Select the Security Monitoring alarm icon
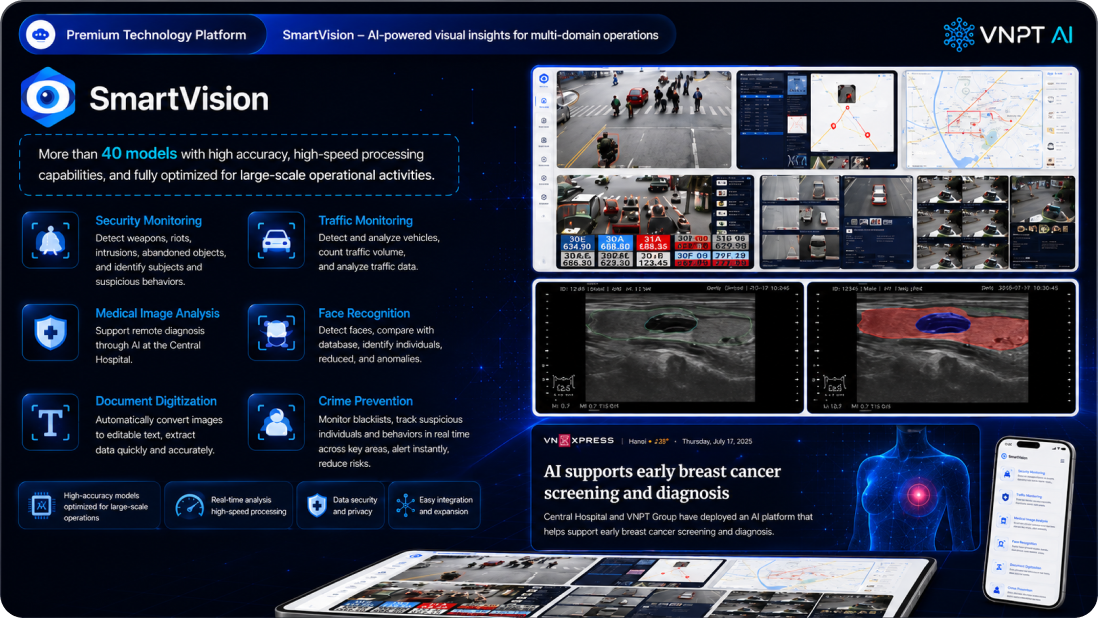The height and width of the screenshot is (618, 1098). click(50, 240)
